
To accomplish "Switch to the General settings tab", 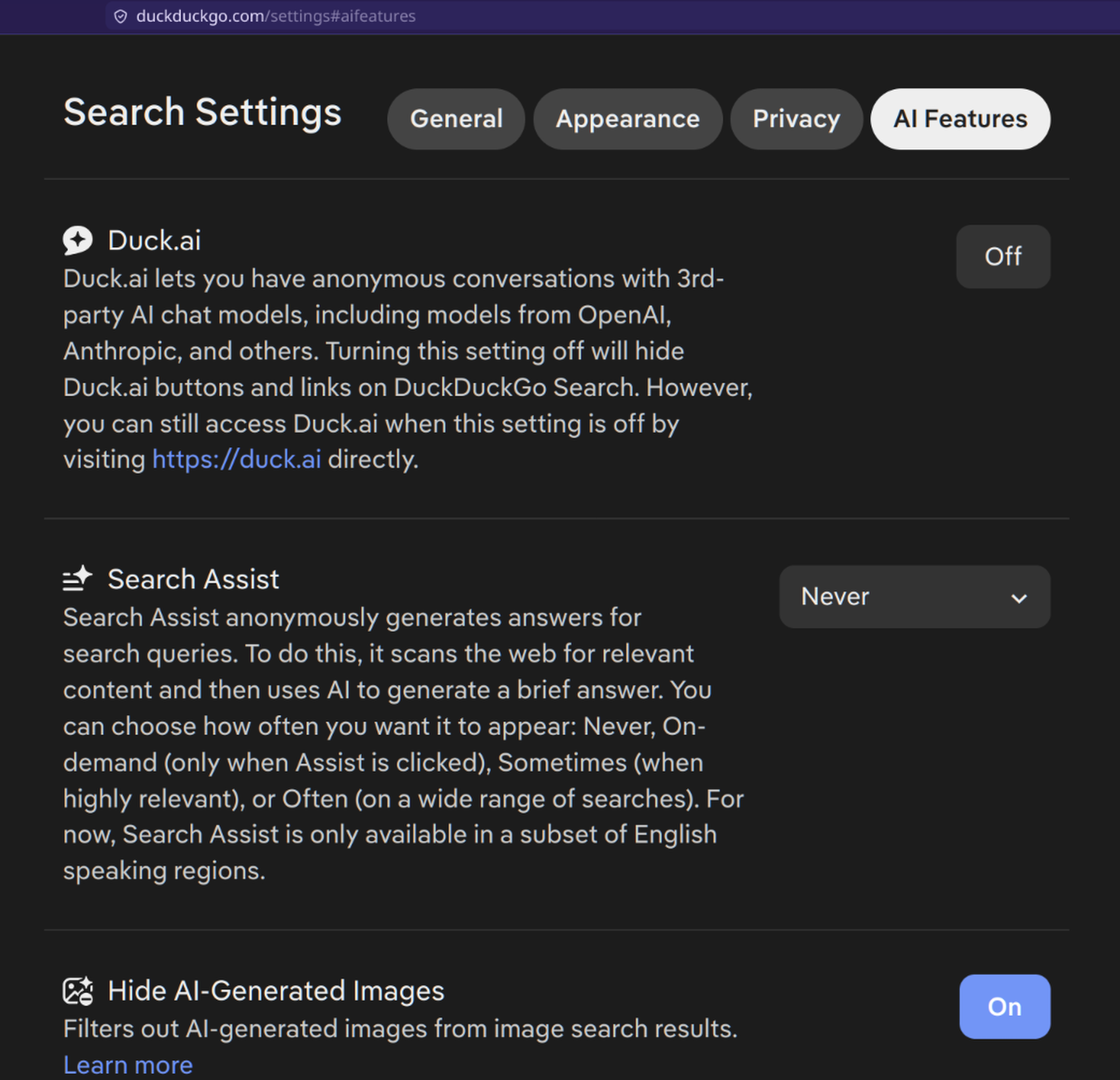I will pos(455,119).
